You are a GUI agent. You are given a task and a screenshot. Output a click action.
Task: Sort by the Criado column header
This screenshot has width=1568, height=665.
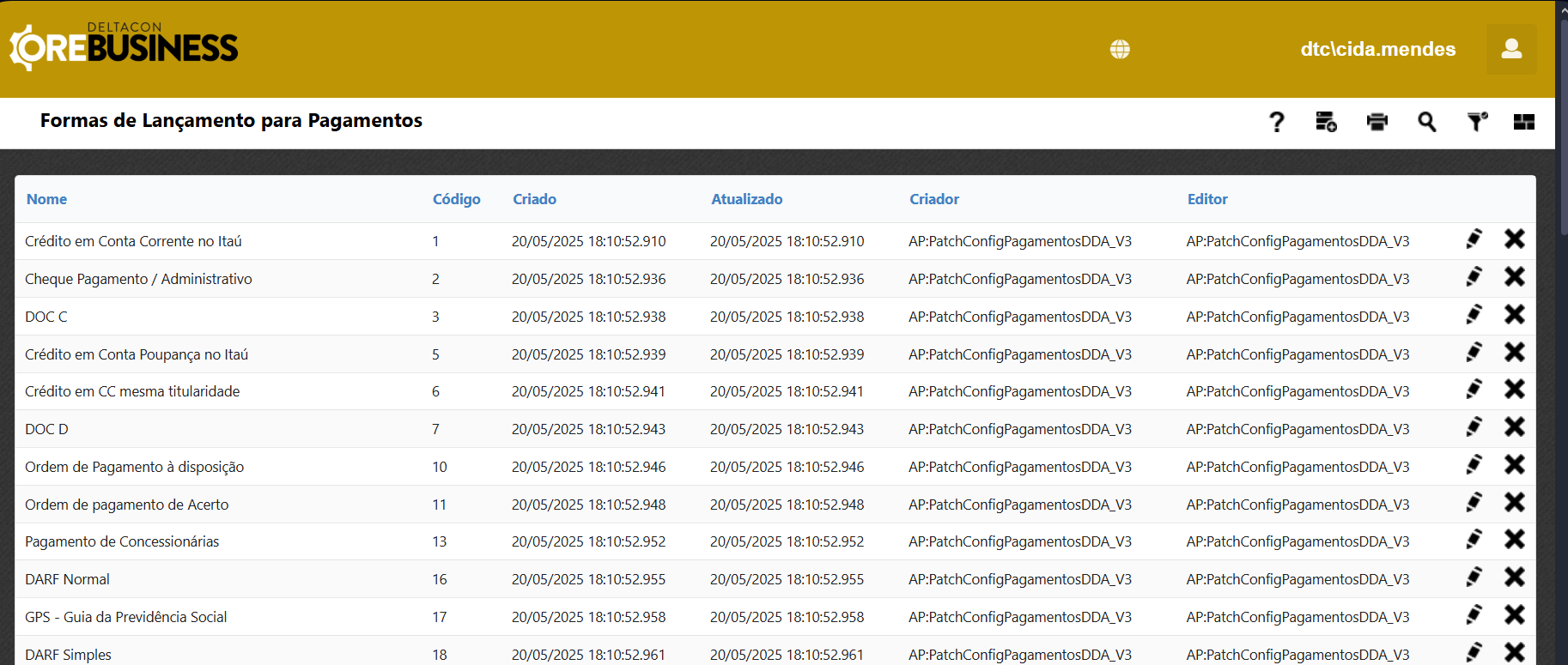[534, 199]
